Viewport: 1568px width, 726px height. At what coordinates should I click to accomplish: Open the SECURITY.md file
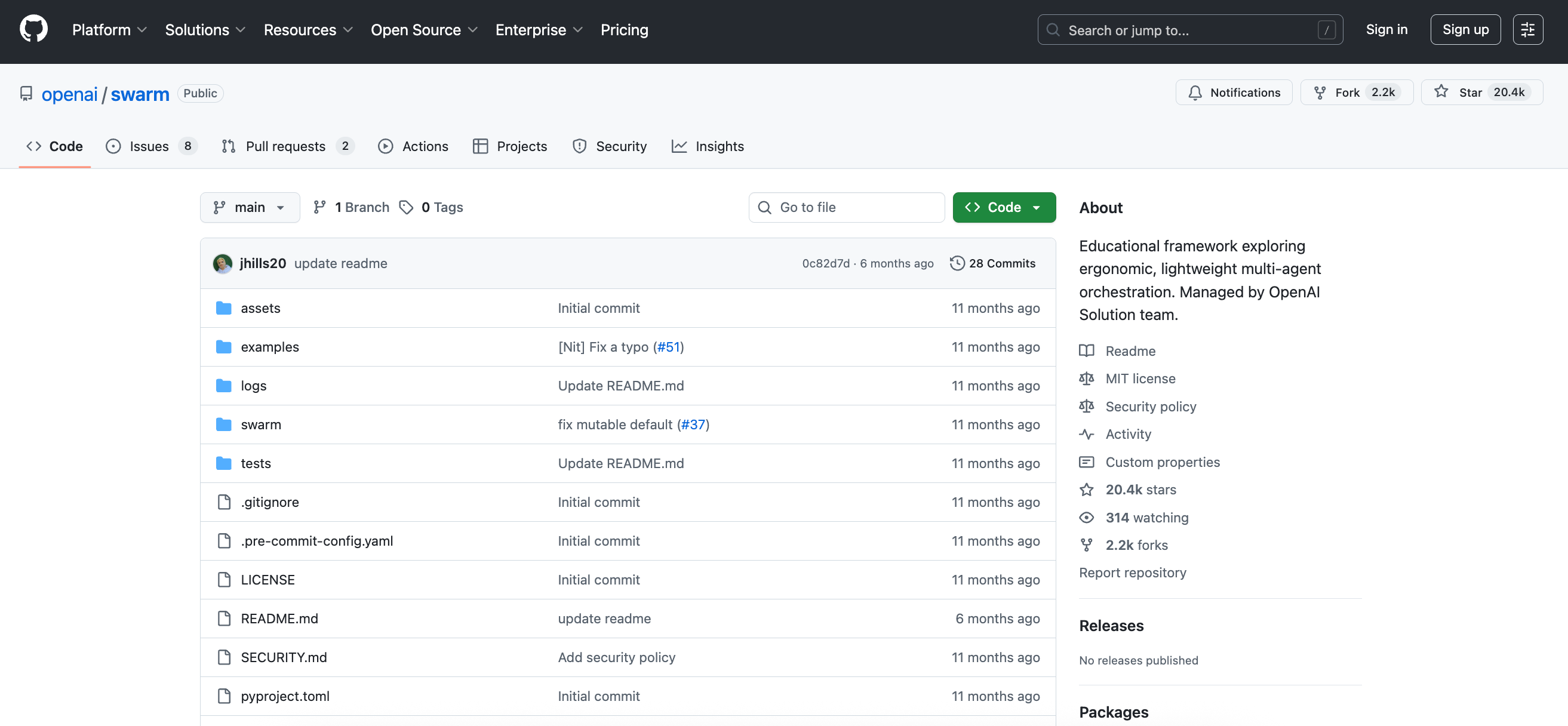point(284,658)
